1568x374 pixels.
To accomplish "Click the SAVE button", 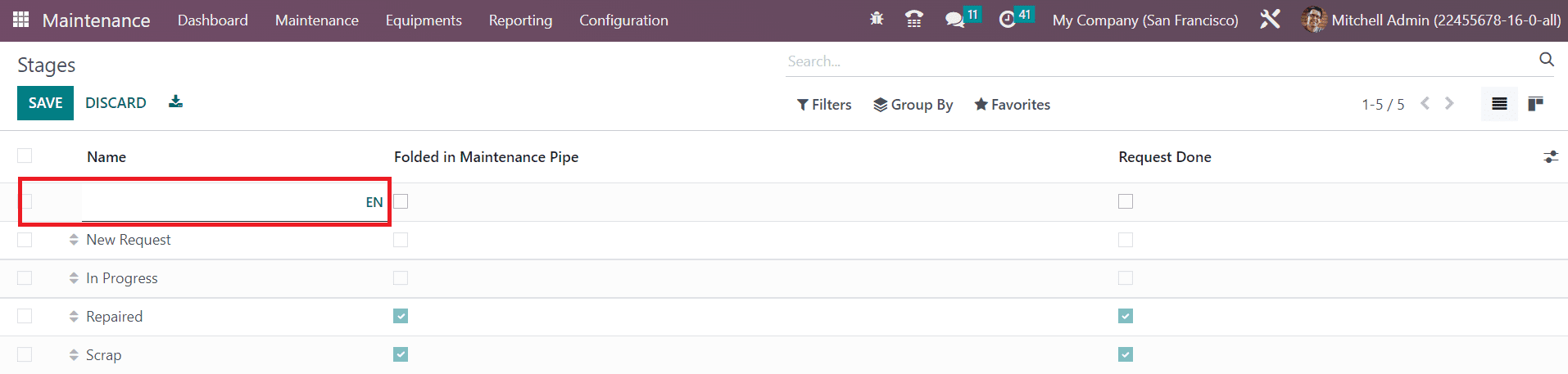I will [45, 103].
